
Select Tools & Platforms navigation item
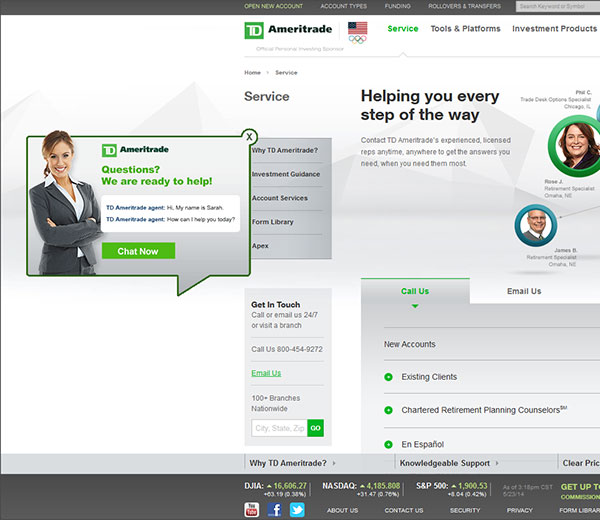(x=465, y=29)
